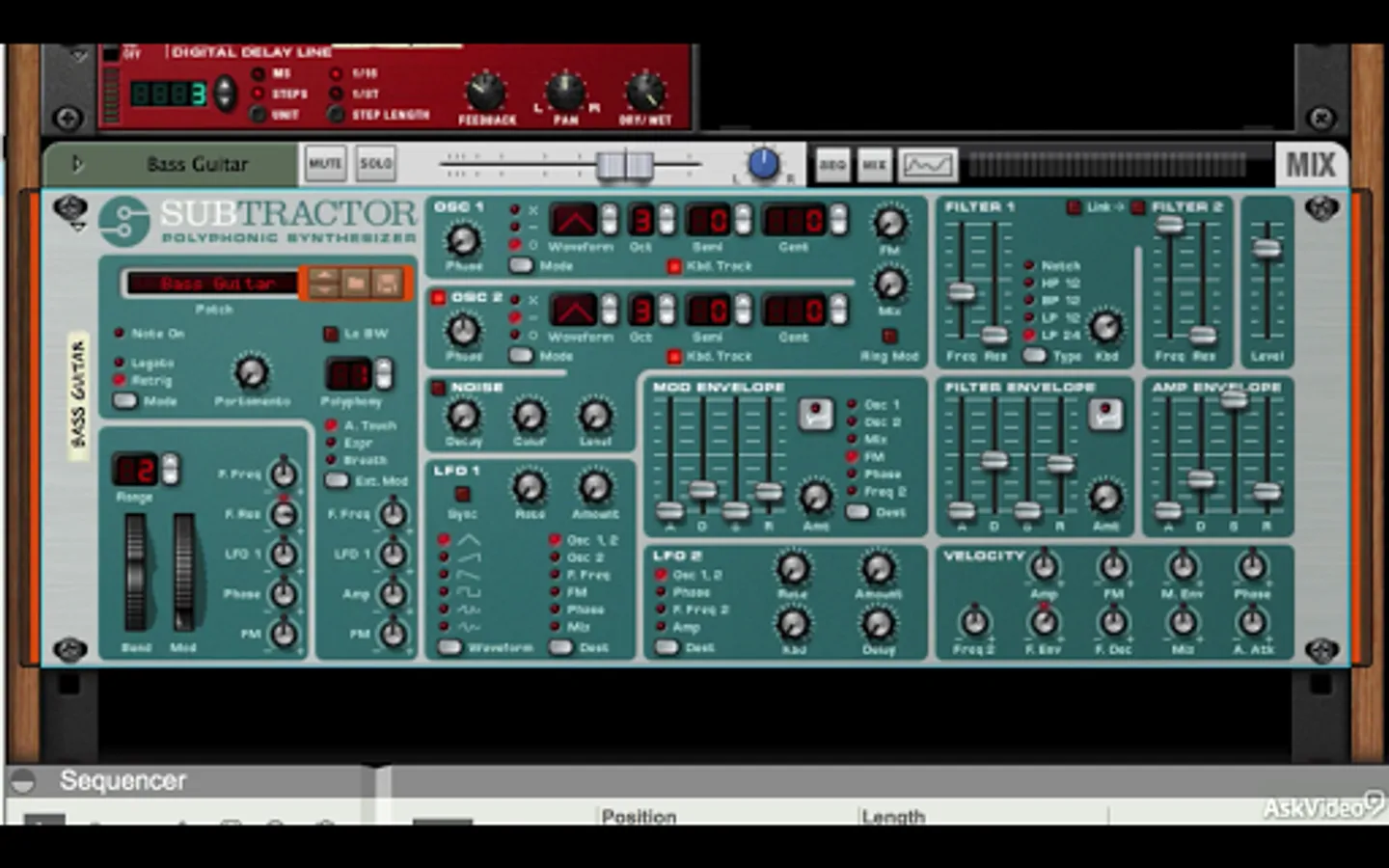
Task: Solo the Bass Guitar channel
Action: [375, 164]
